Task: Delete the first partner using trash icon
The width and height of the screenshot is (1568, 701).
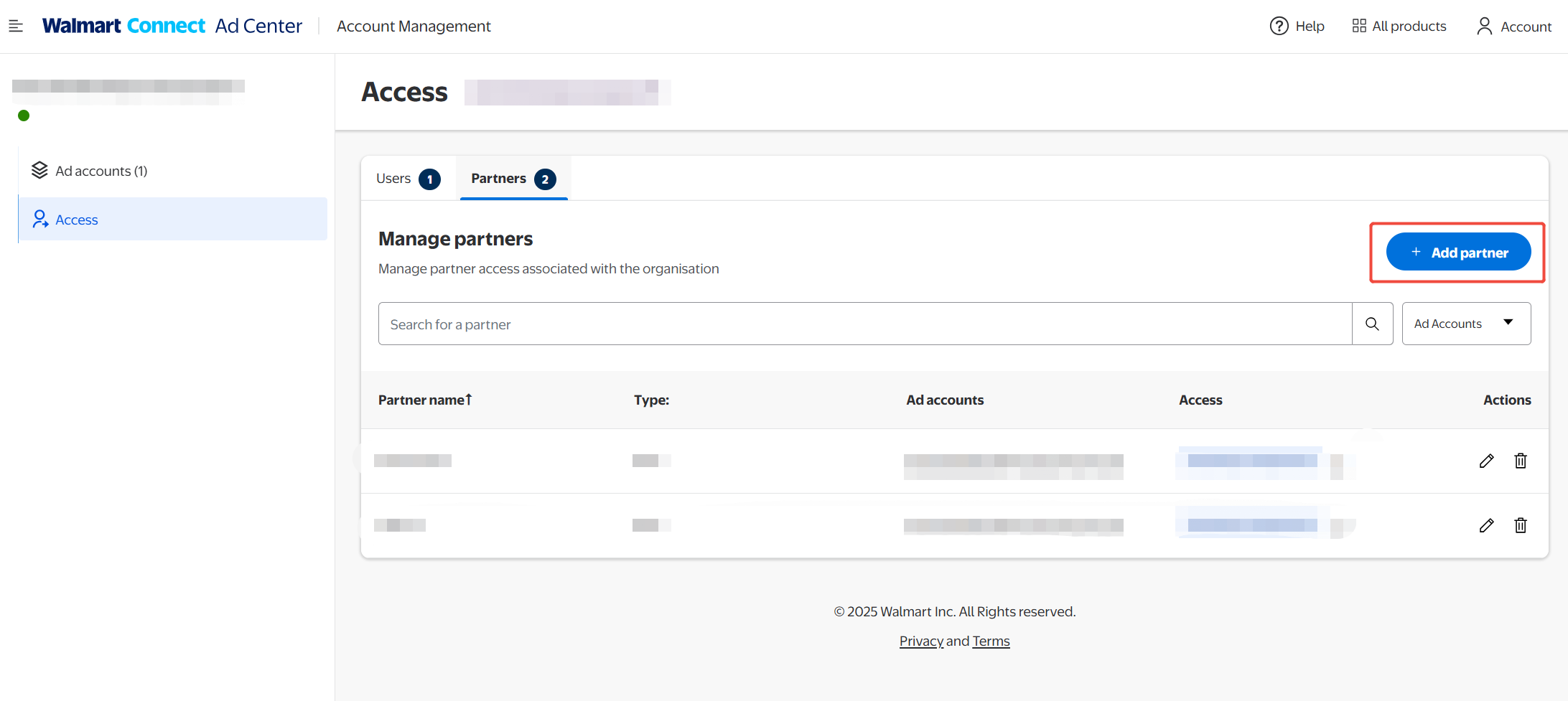Action: (x=1521, y=461)
